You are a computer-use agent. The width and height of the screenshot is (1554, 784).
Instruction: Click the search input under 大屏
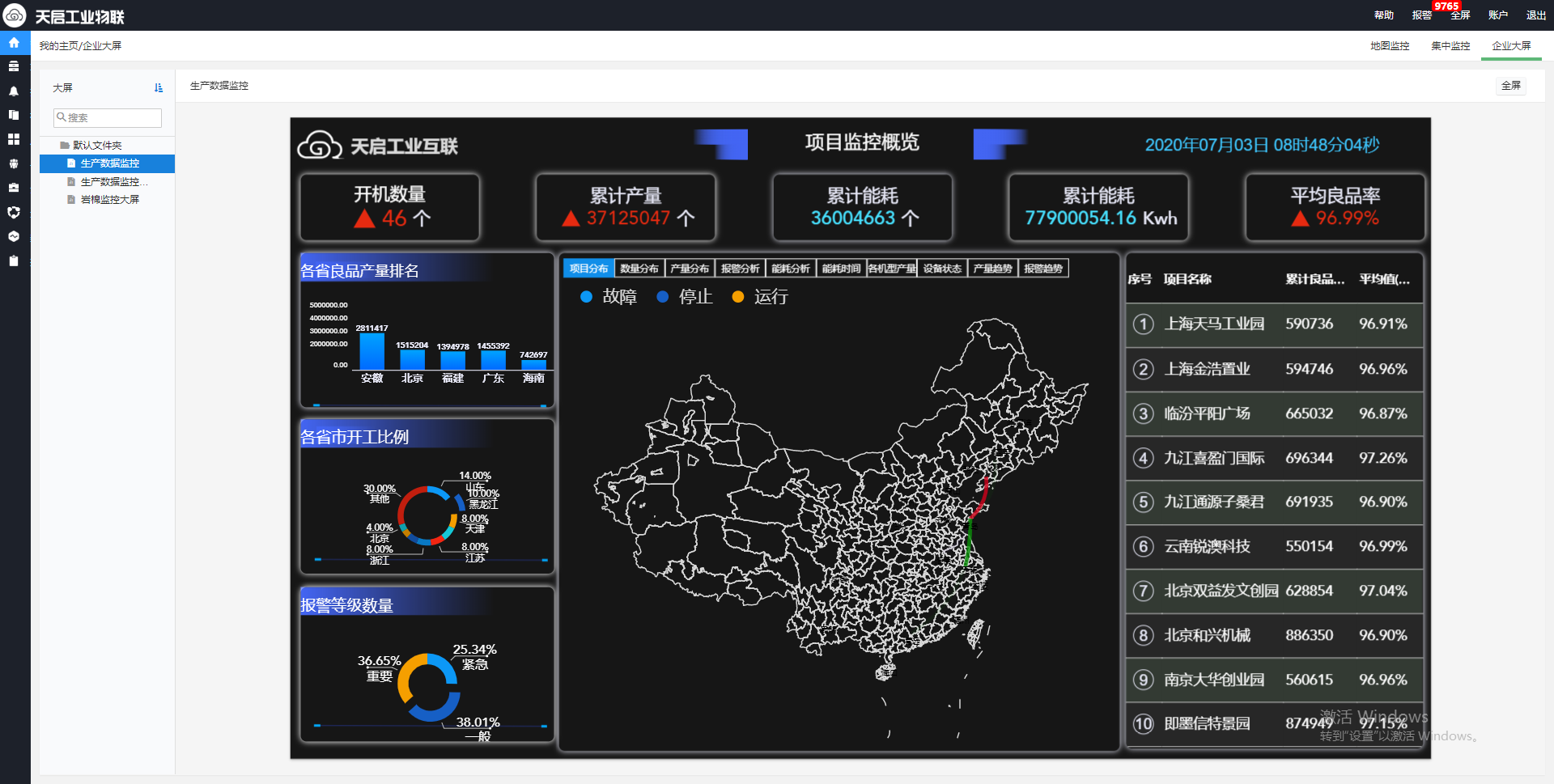tap(108, 117)
